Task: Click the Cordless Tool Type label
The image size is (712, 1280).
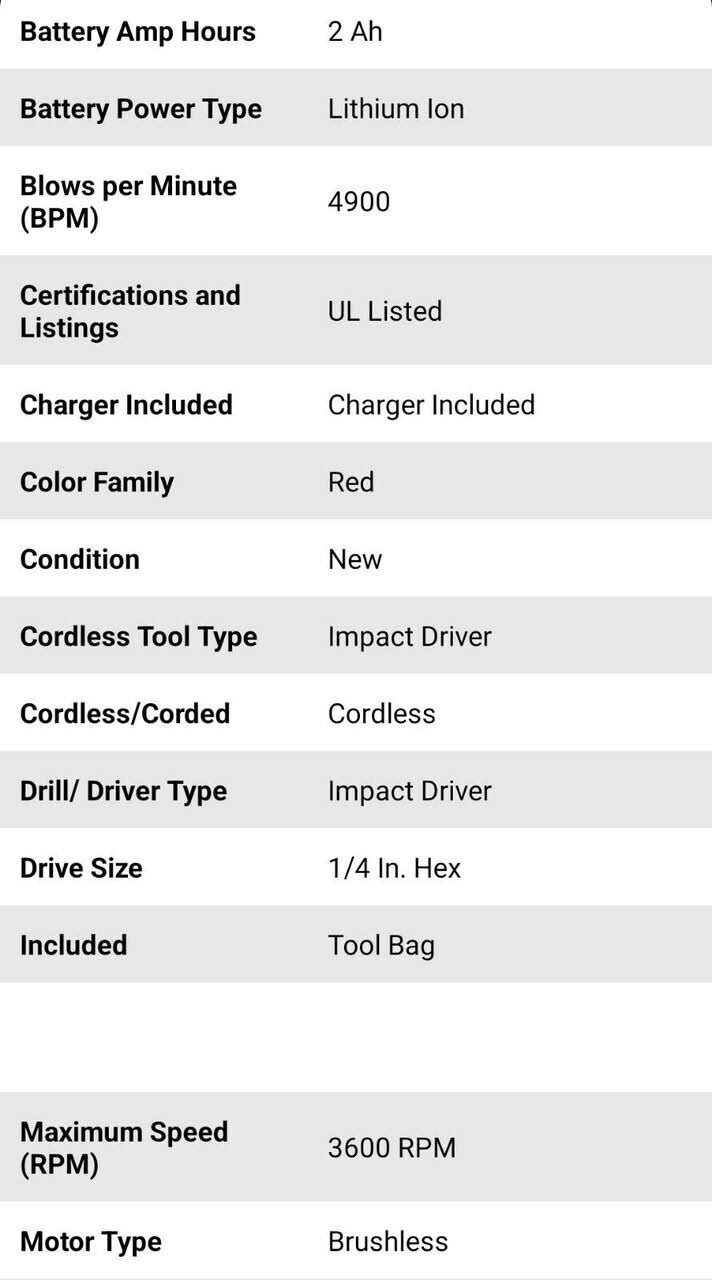Action: click(139, 637)
